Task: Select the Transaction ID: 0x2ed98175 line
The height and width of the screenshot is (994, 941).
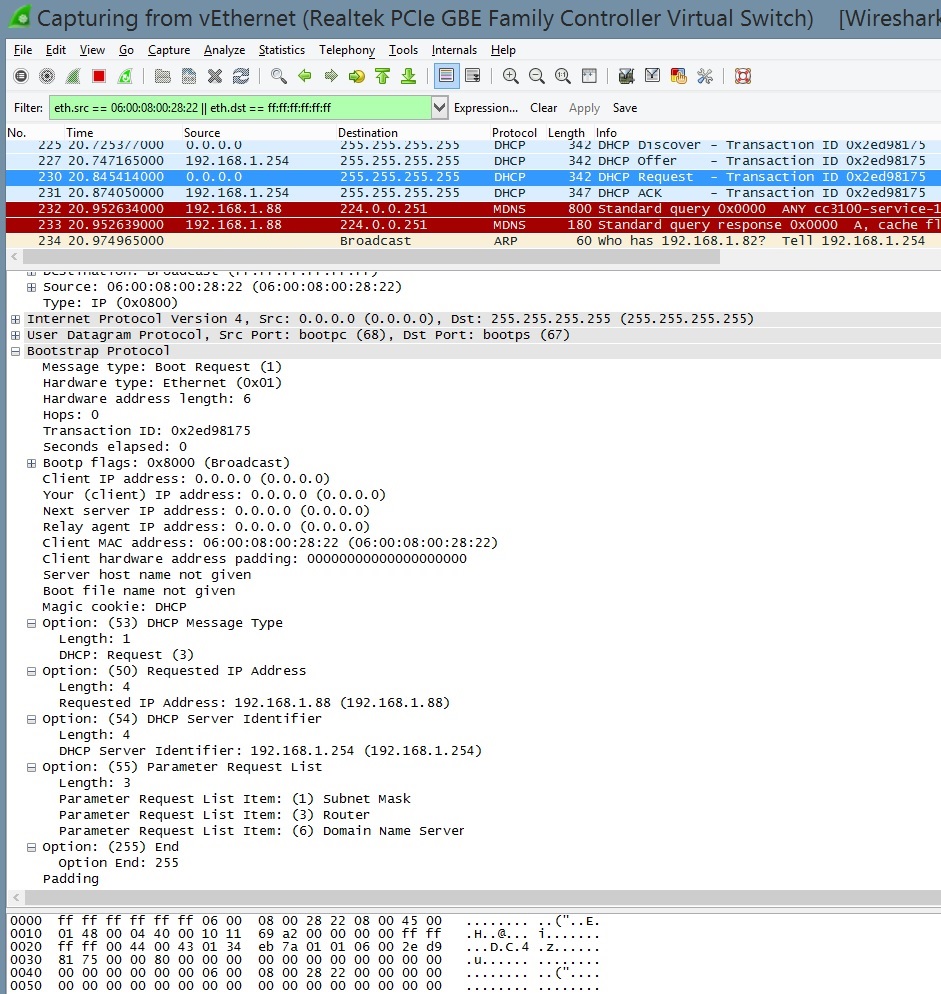Action: [146, 431]
